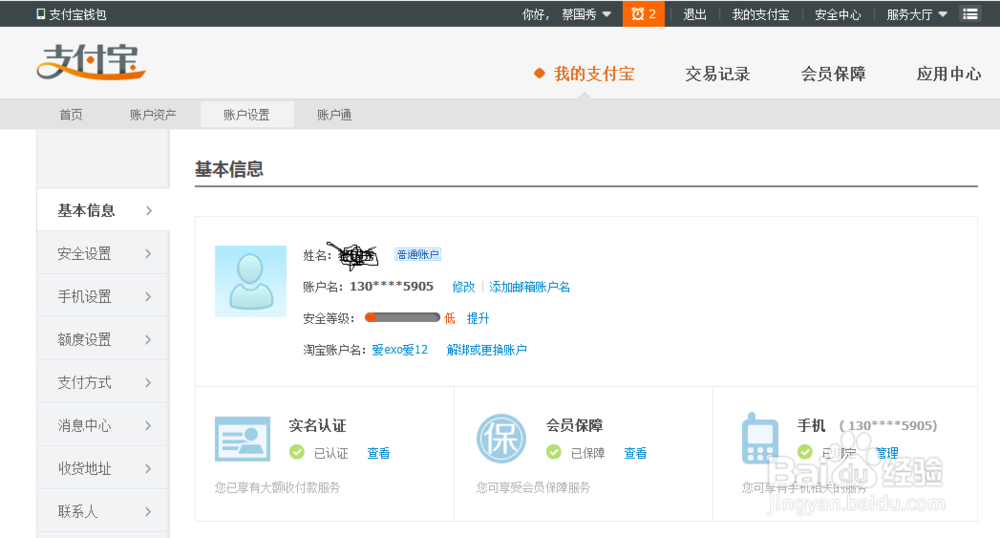
Task: Select 安全设置 in the sidebar
Action: [x=103, y=254]
